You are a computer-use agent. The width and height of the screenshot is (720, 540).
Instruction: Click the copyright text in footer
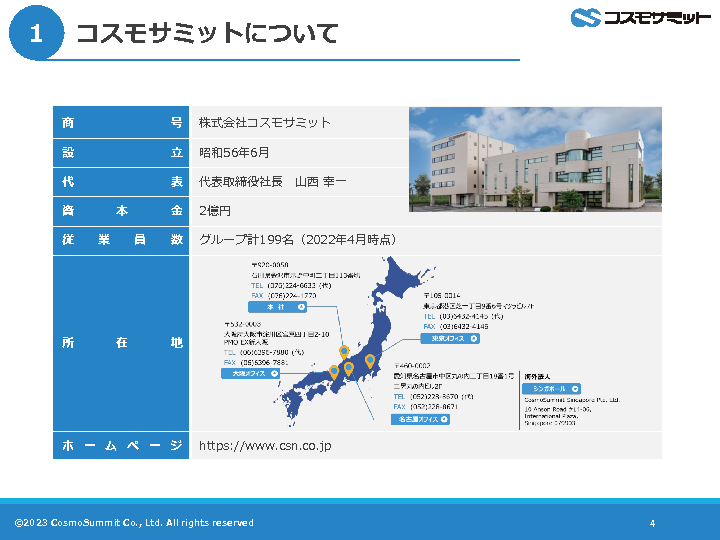[134, 523]
